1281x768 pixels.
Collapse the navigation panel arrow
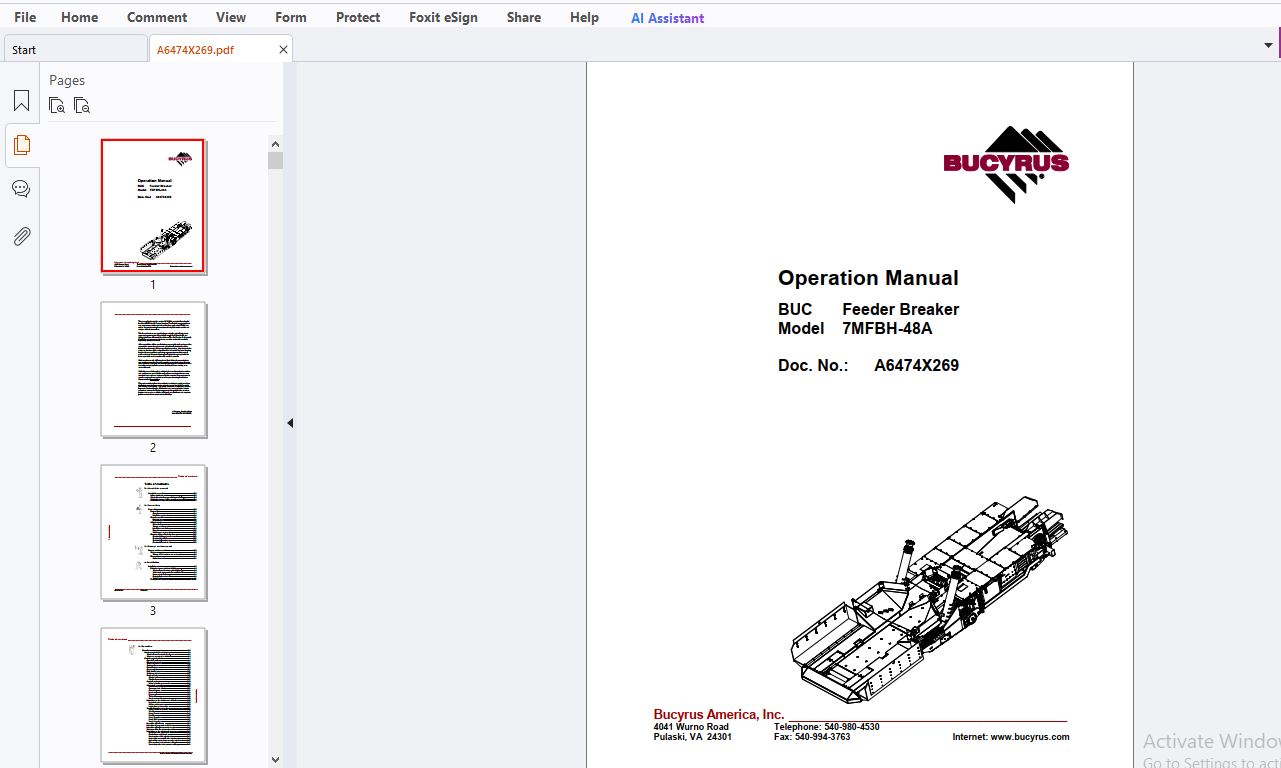tap(290, 423)
